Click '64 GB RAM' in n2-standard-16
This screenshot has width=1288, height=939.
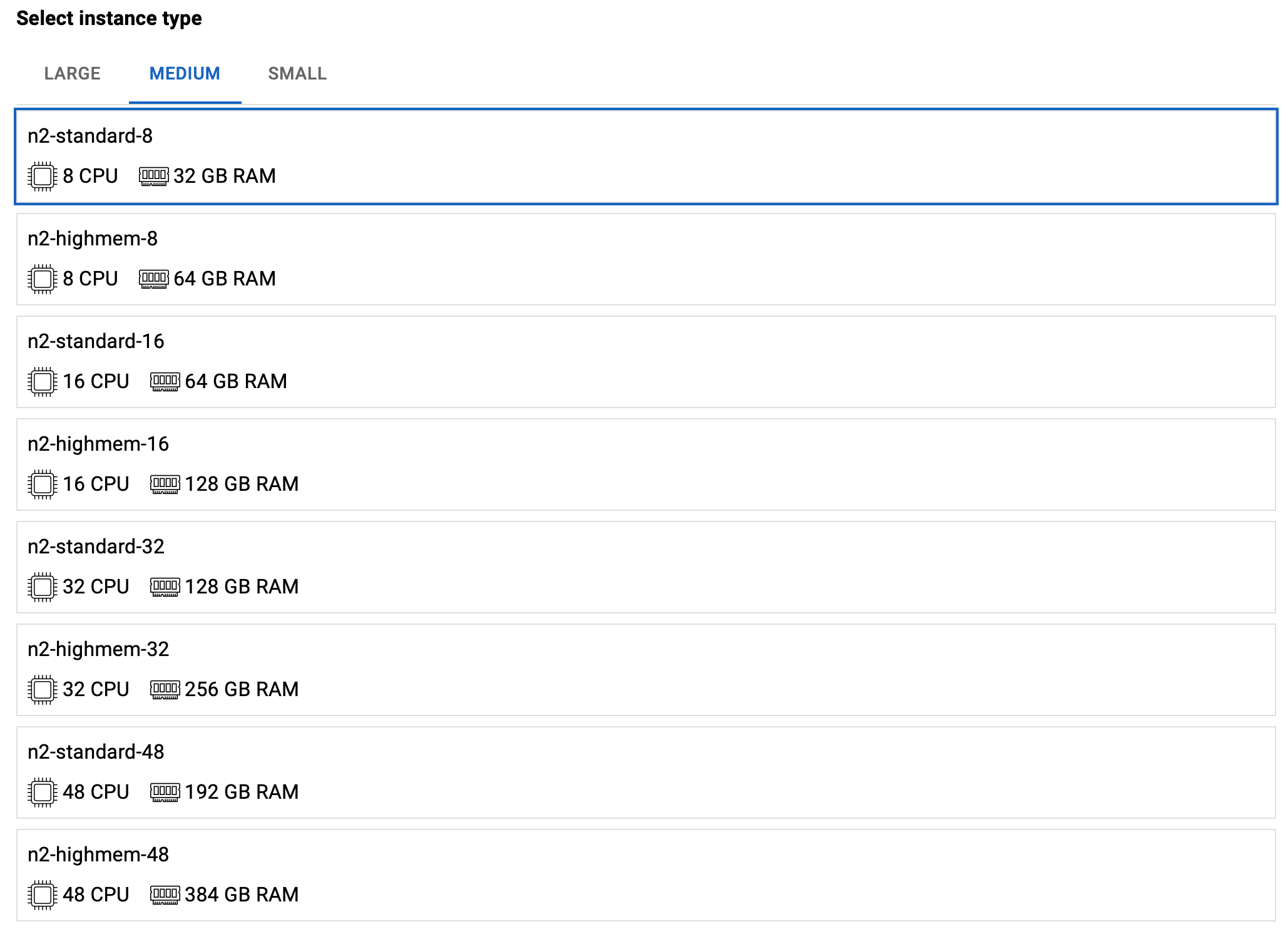(x=236, y=381)
